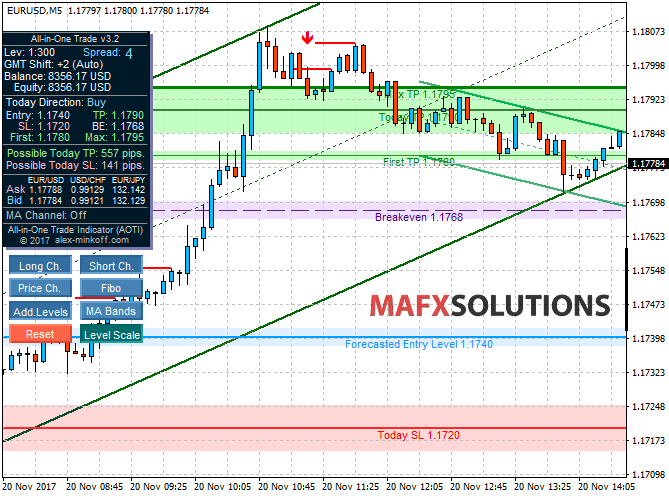Open the Fibo tool button

click(111, 288)
